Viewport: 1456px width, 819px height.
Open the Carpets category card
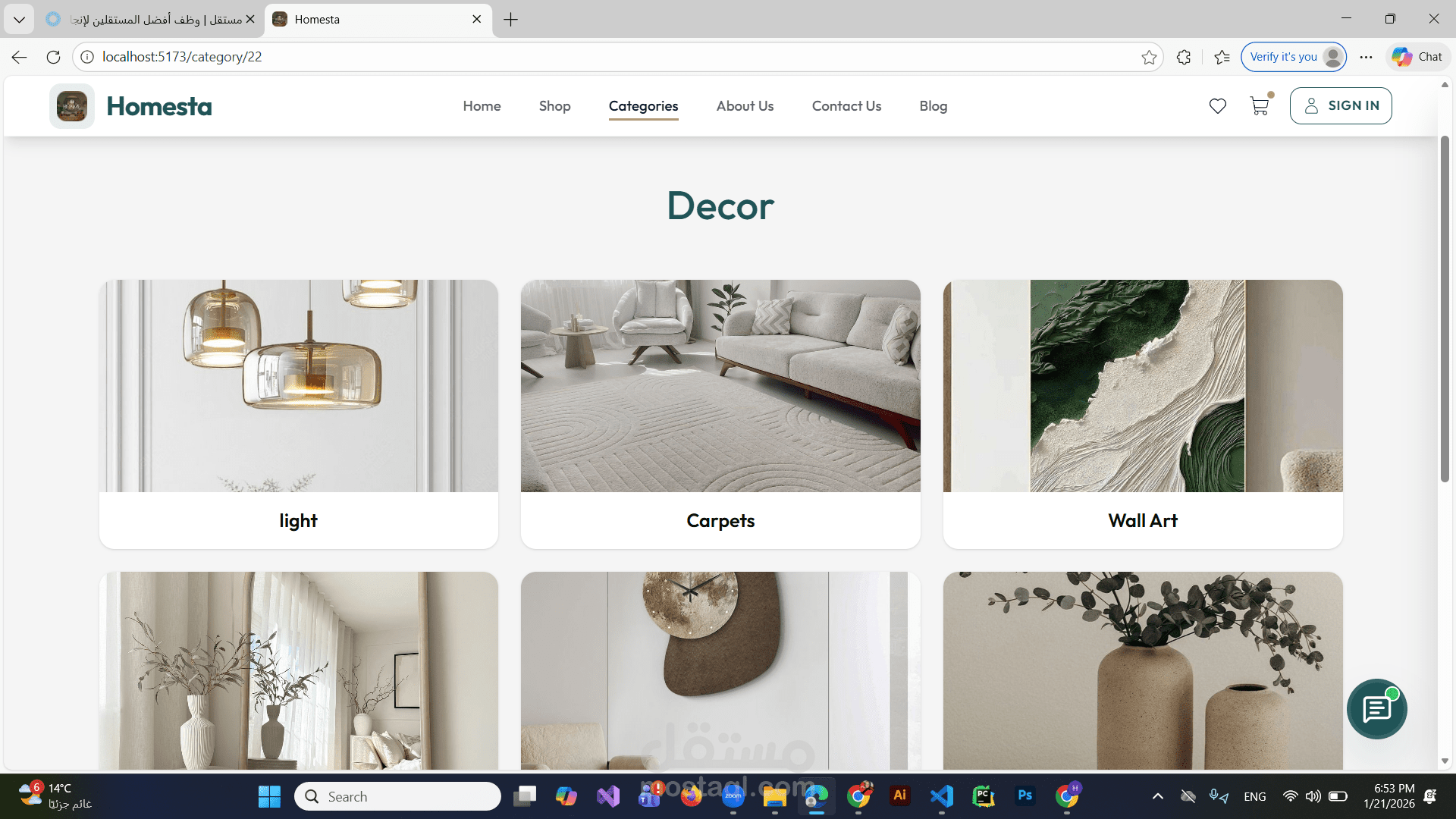720,414
